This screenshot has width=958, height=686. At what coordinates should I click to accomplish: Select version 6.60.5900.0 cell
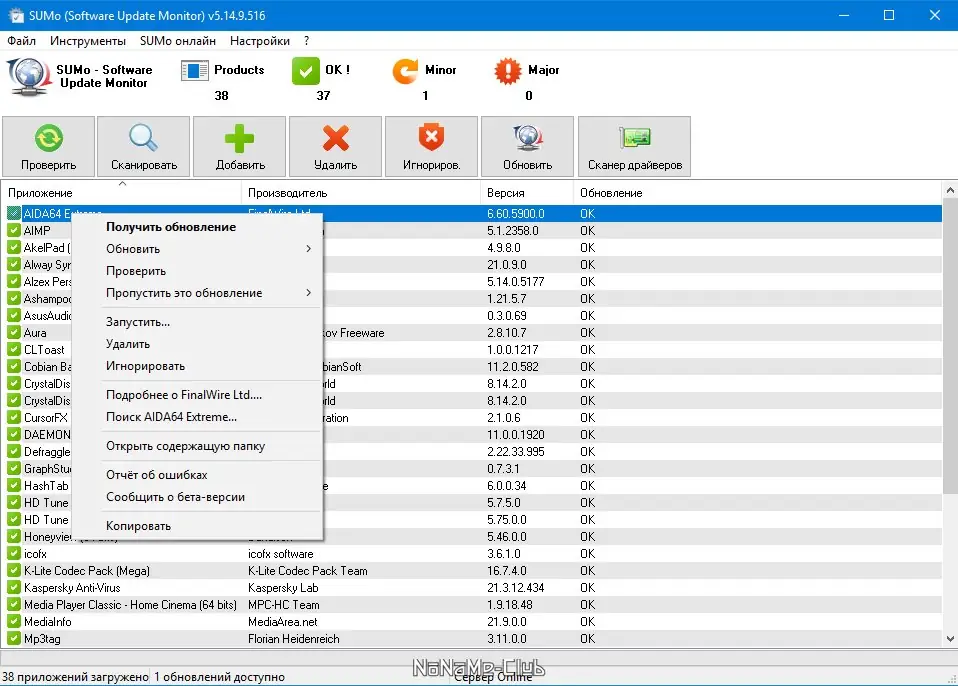tap(516, 213)
